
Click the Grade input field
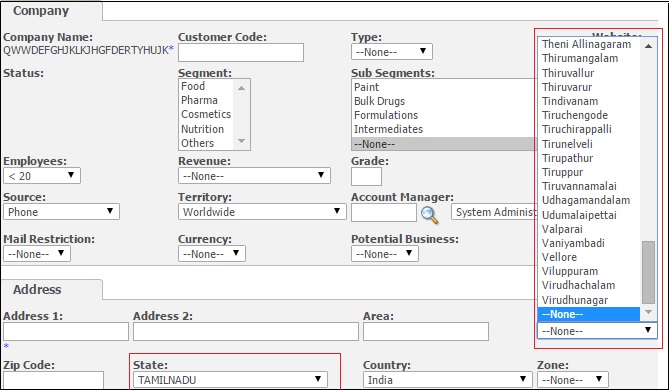(x=366, y=177)
